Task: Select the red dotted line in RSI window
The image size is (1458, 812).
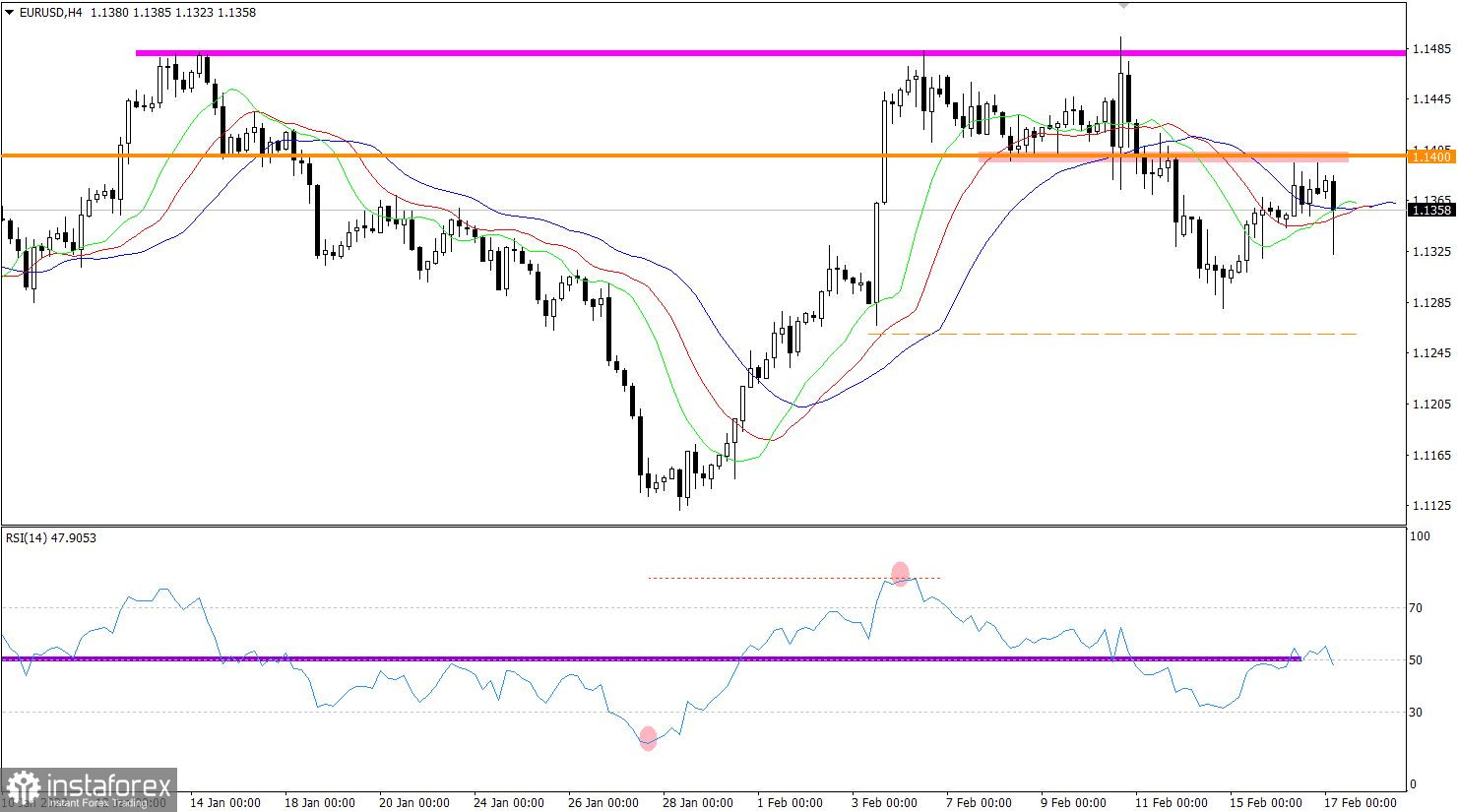Action: (x=793, y=578)
